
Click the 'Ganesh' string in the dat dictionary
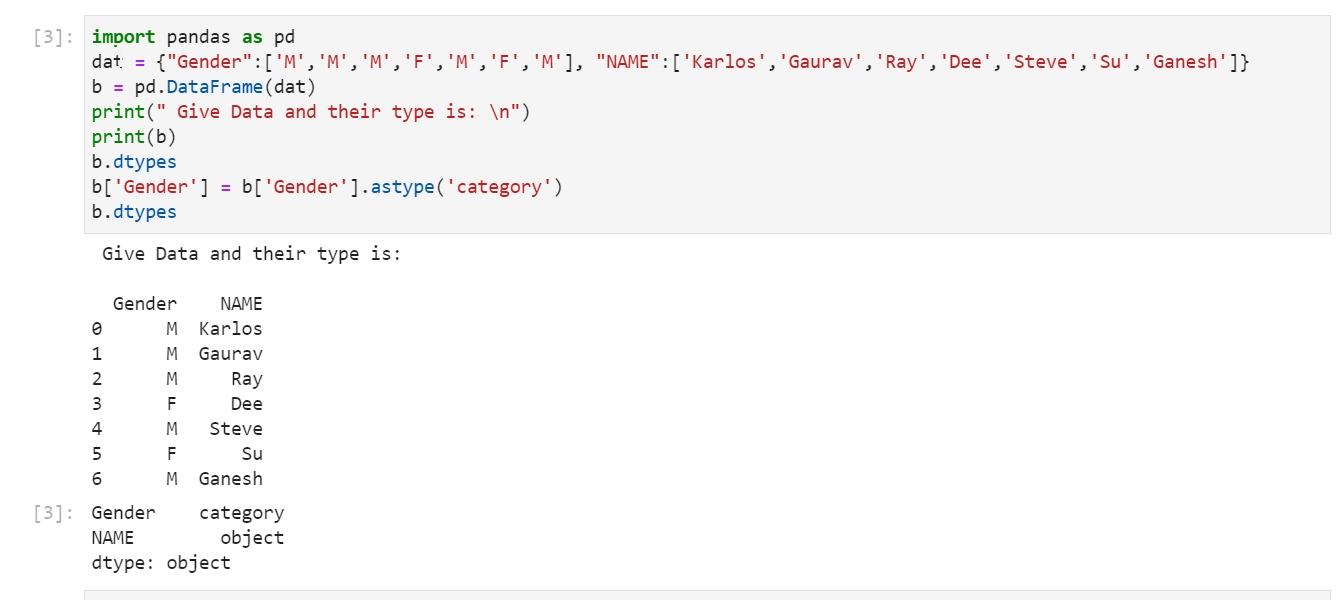[1186, 62]
